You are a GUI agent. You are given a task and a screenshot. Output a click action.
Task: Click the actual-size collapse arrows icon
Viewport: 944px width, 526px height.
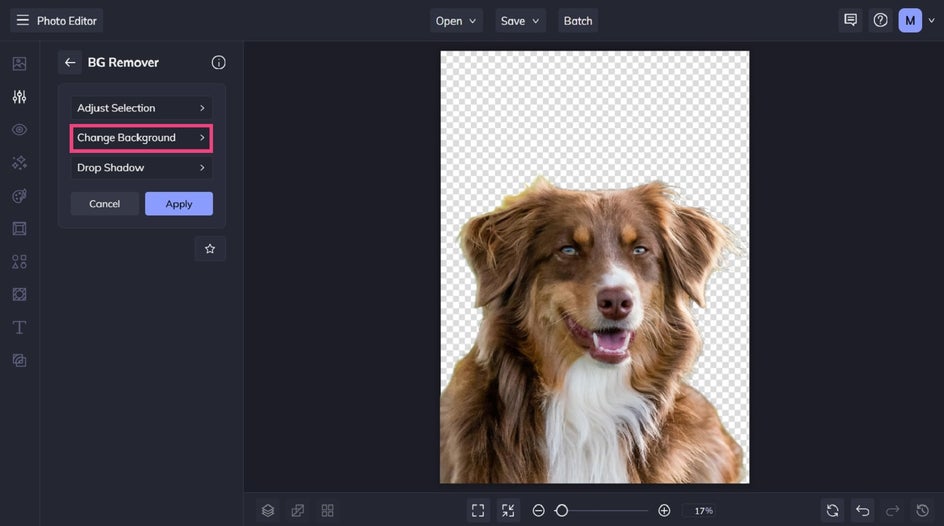click(x=508, y=510)
